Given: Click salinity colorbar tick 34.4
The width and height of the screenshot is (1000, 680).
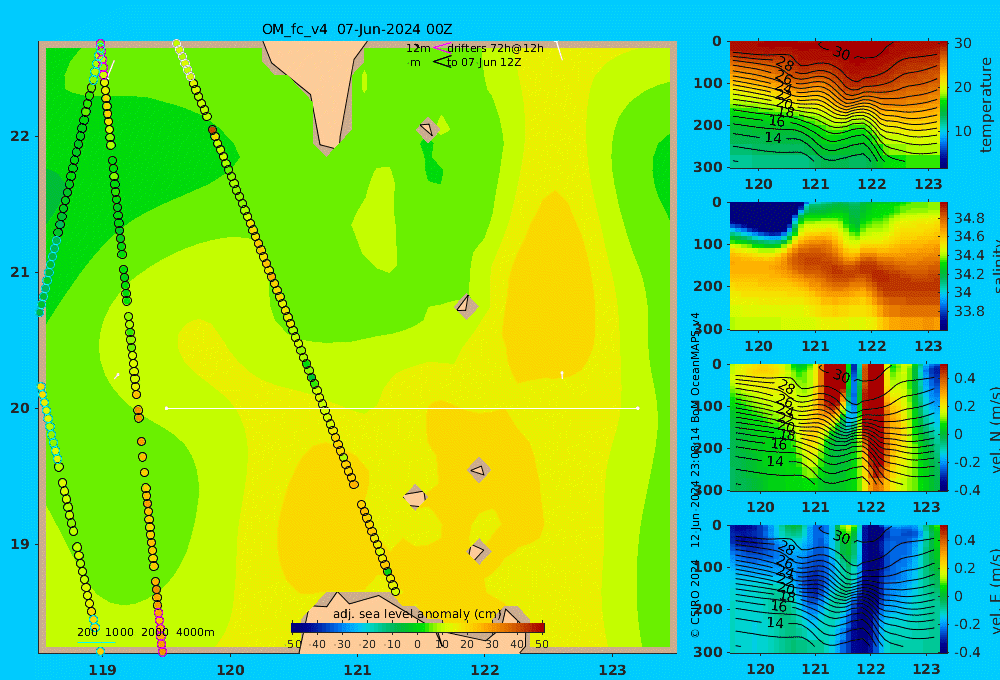Looking at the screenshot, I should 969,255.
